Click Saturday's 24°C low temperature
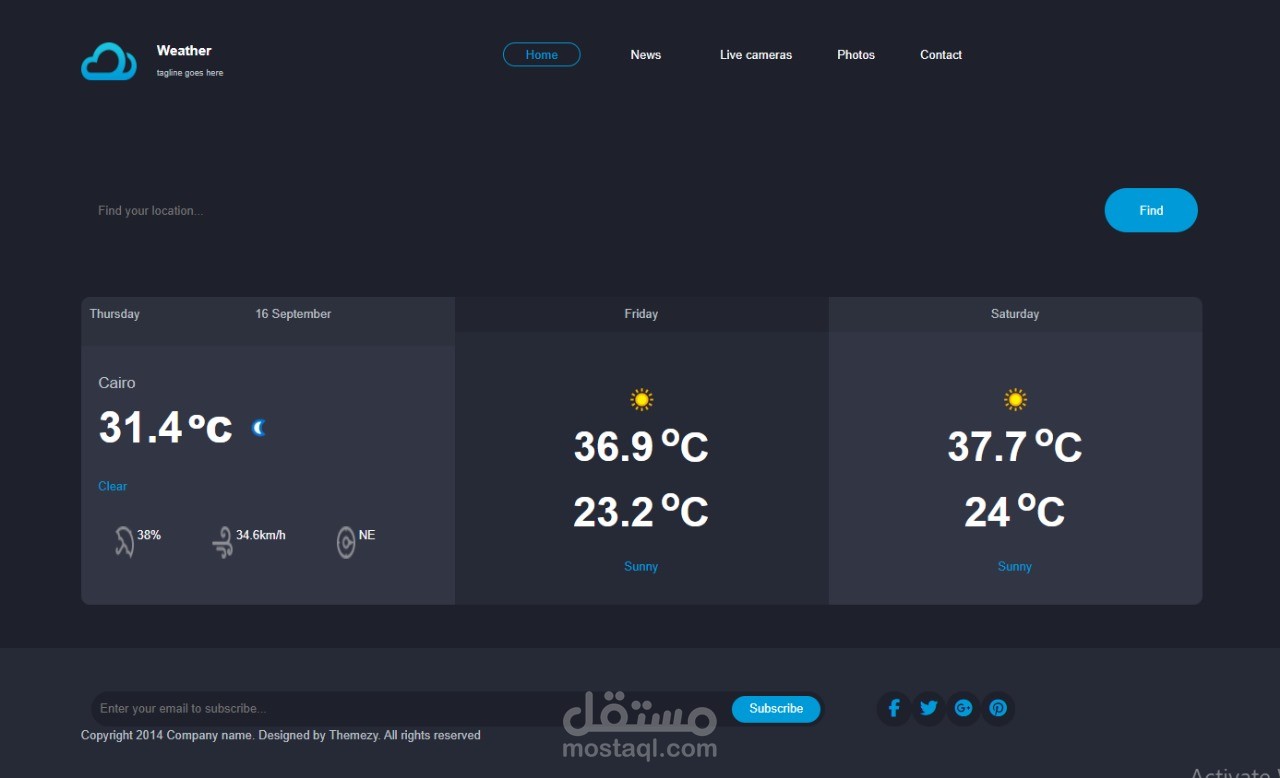 (x=1015, y=512)
